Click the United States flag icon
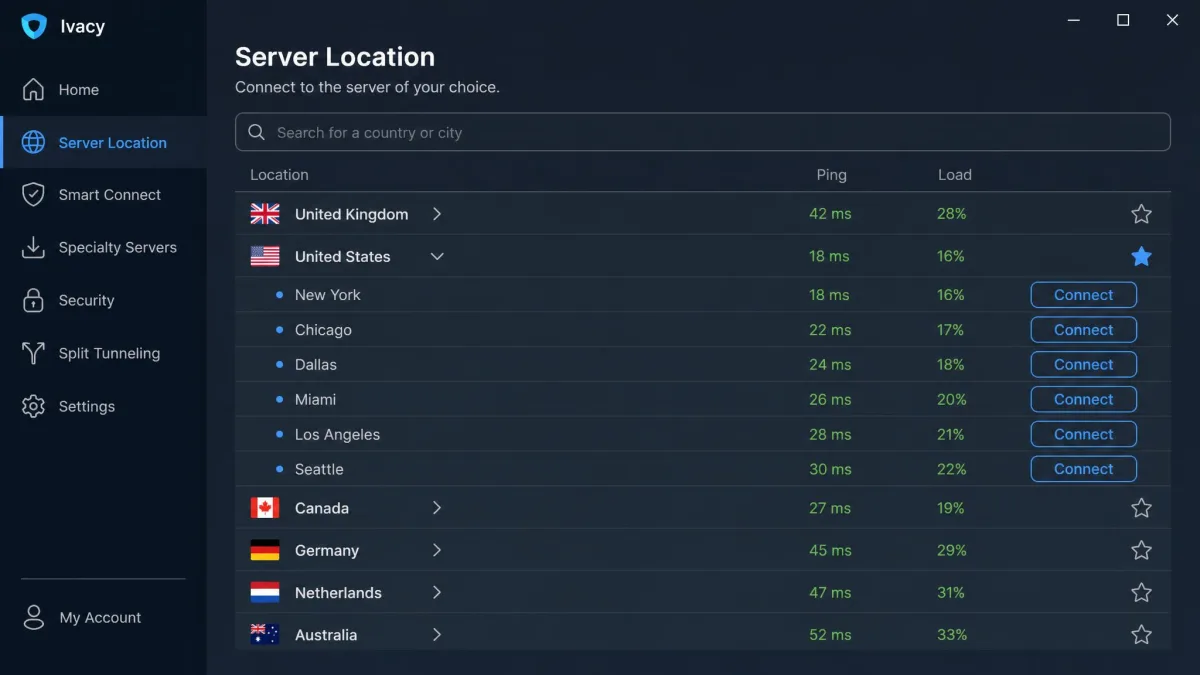 (x=265, y=256)
